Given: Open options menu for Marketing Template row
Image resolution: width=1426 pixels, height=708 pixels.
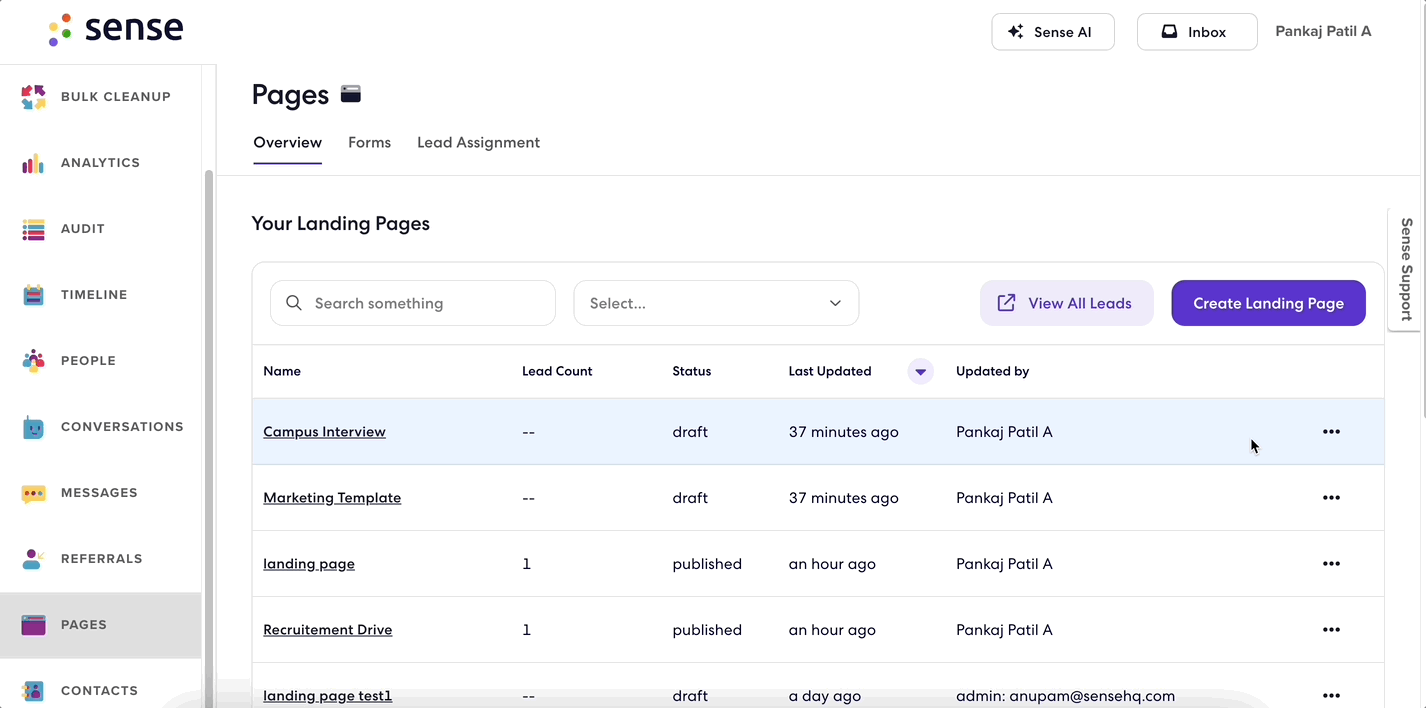Looking at the screenshot, I should (x=1331, y=498).
